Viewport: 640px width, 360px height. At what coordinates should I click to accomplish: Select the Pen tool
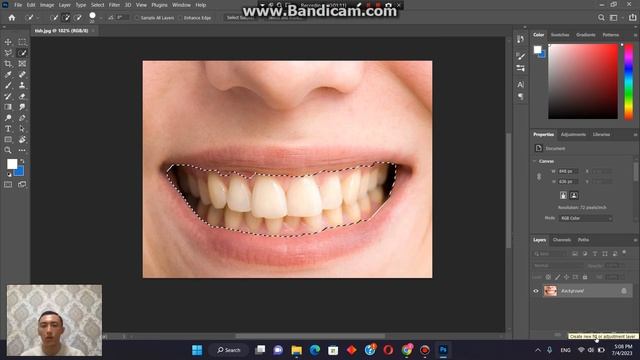pos(22,118)
